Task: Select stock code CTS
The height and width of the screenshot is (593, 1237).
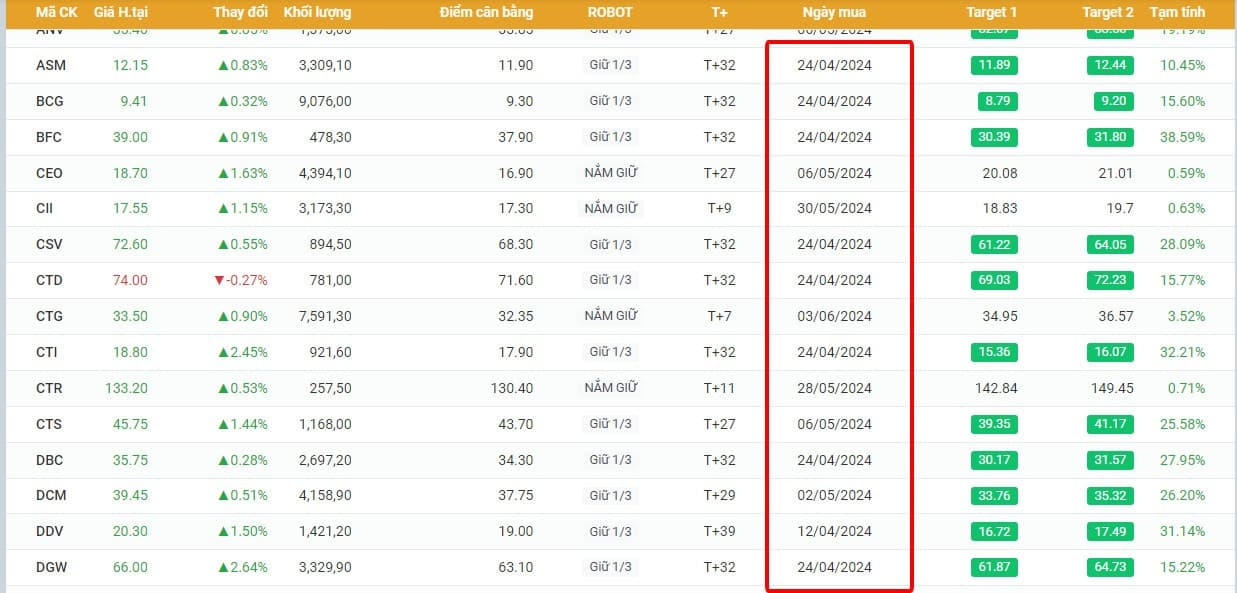Action: (49, 424)
